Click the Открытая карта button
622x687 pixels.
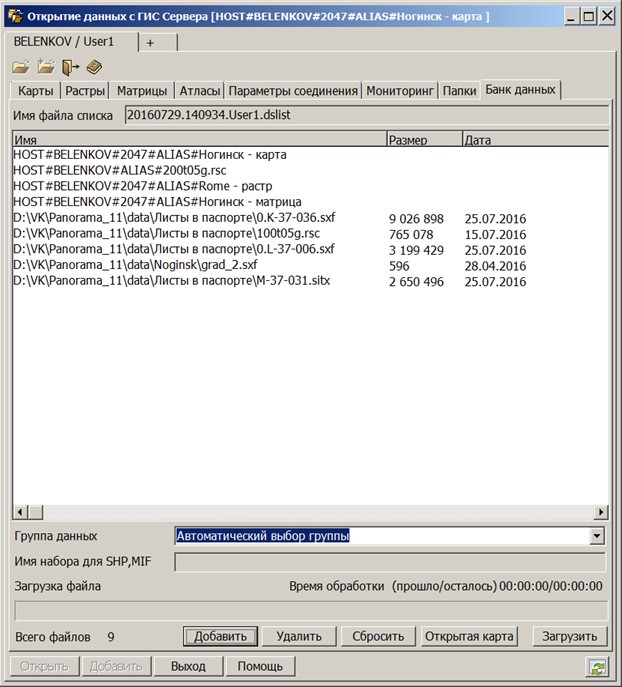click(x=469, y=636)
